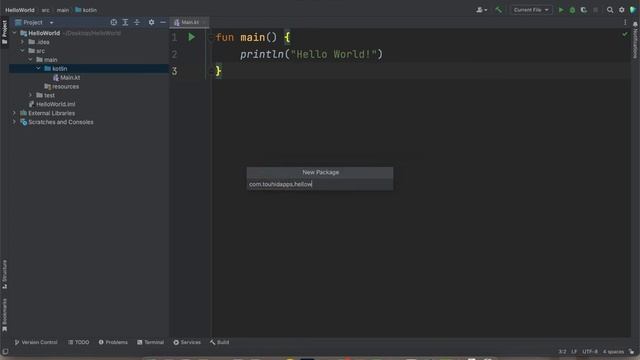
Task: Expand the test folder
Action: [31, 95]
